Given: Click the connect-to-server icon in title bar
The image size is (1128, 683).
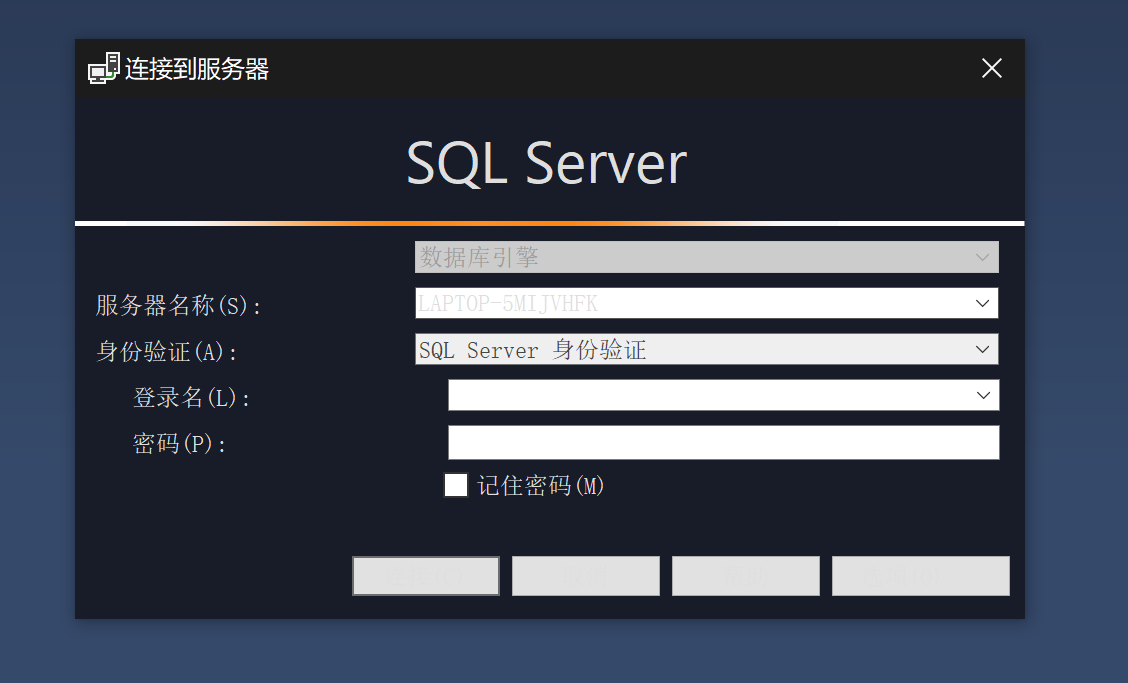Looking at the screenshot, I should pyautogui.click(x=102, y=69).
